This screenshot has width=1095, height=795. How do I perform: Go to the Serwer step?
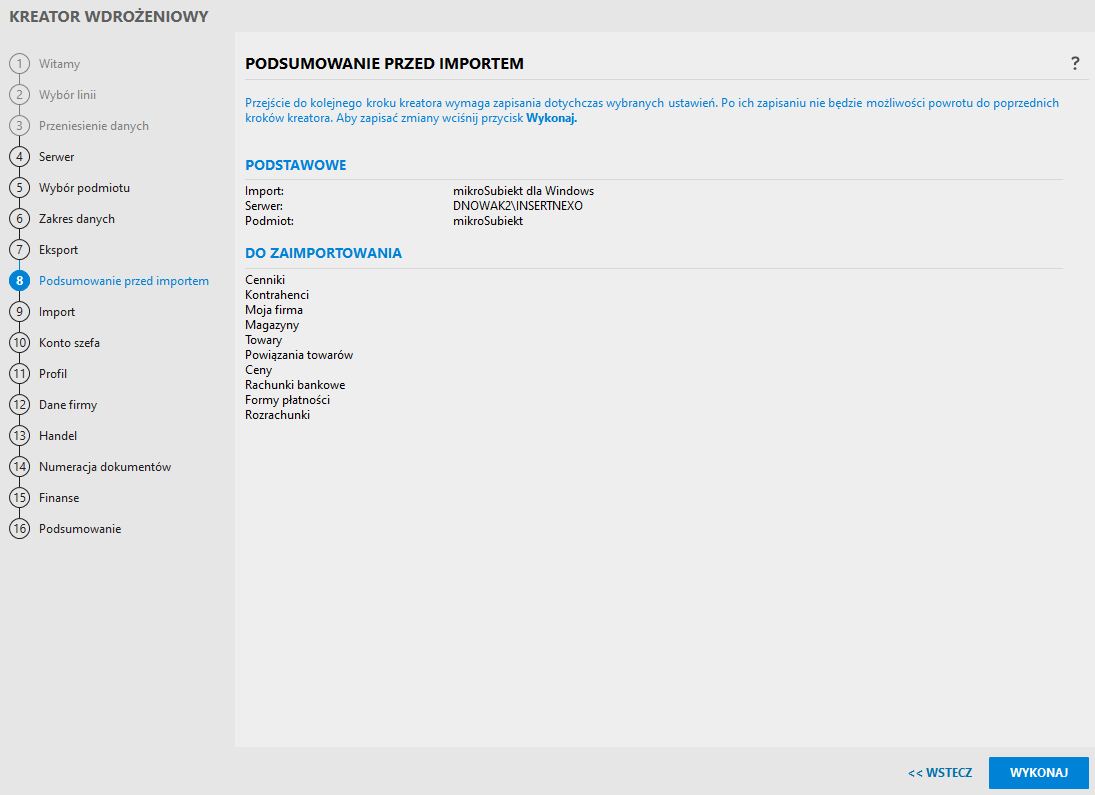57,156
